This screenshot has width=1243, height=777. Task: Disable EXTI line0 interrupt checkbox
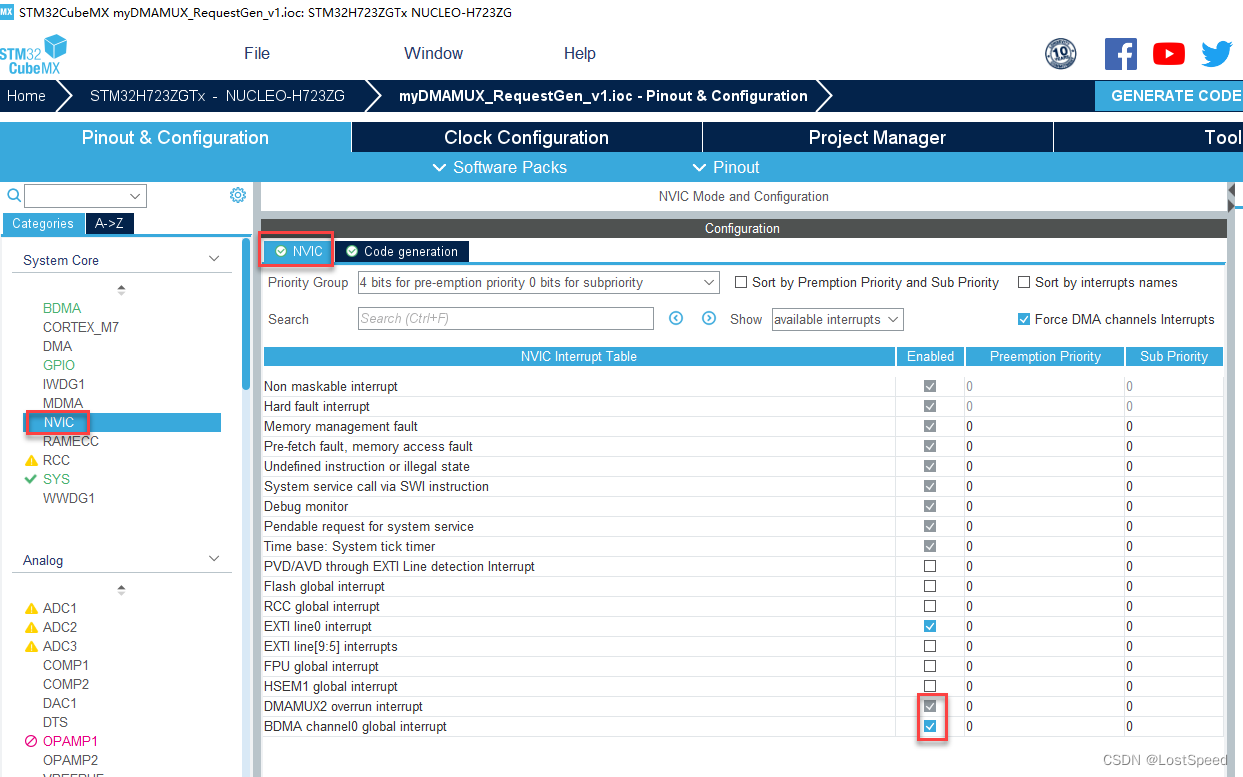tap(930, 626)
